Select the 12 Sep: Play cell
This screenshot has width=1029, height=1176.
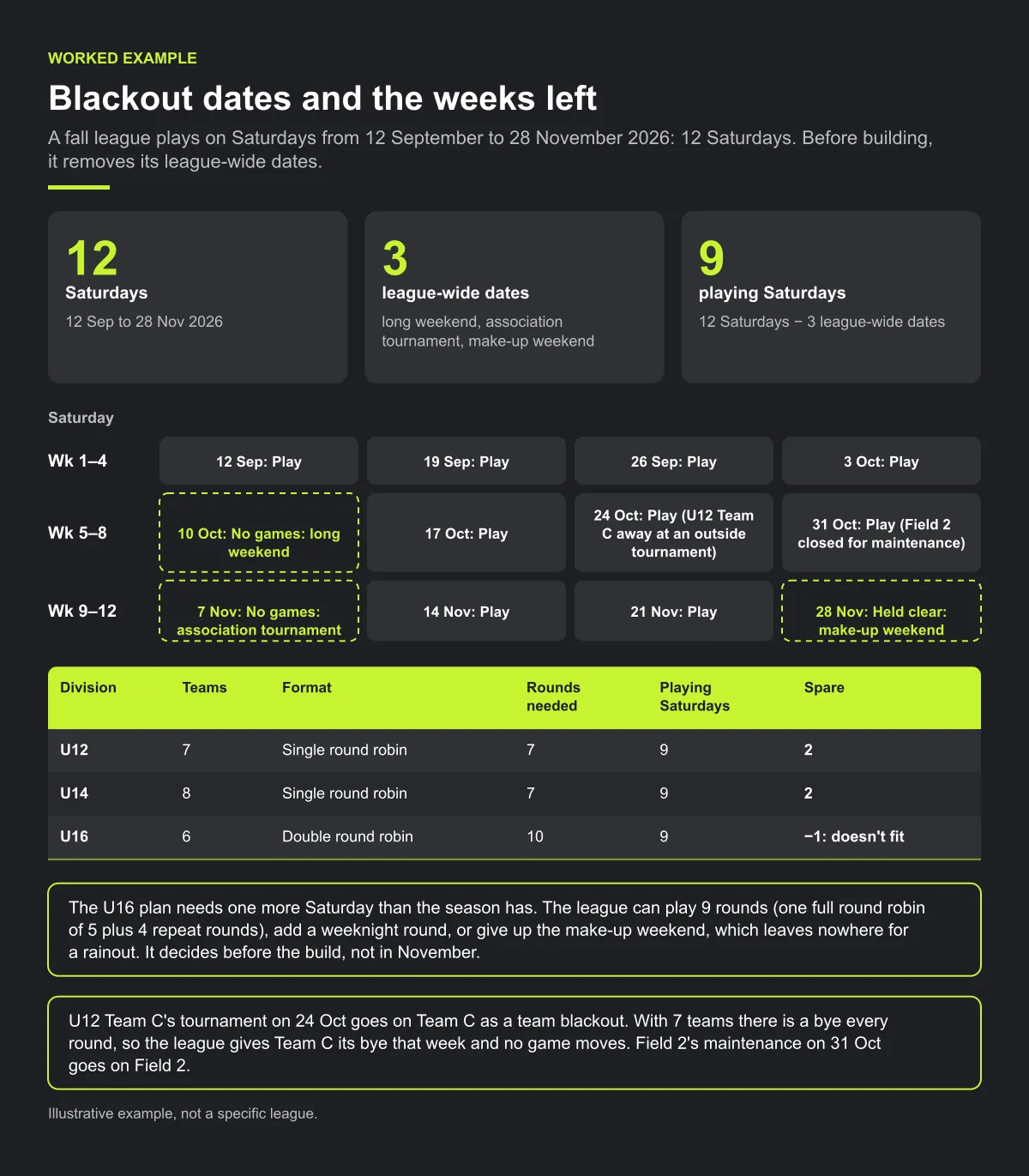click(259, 461)
